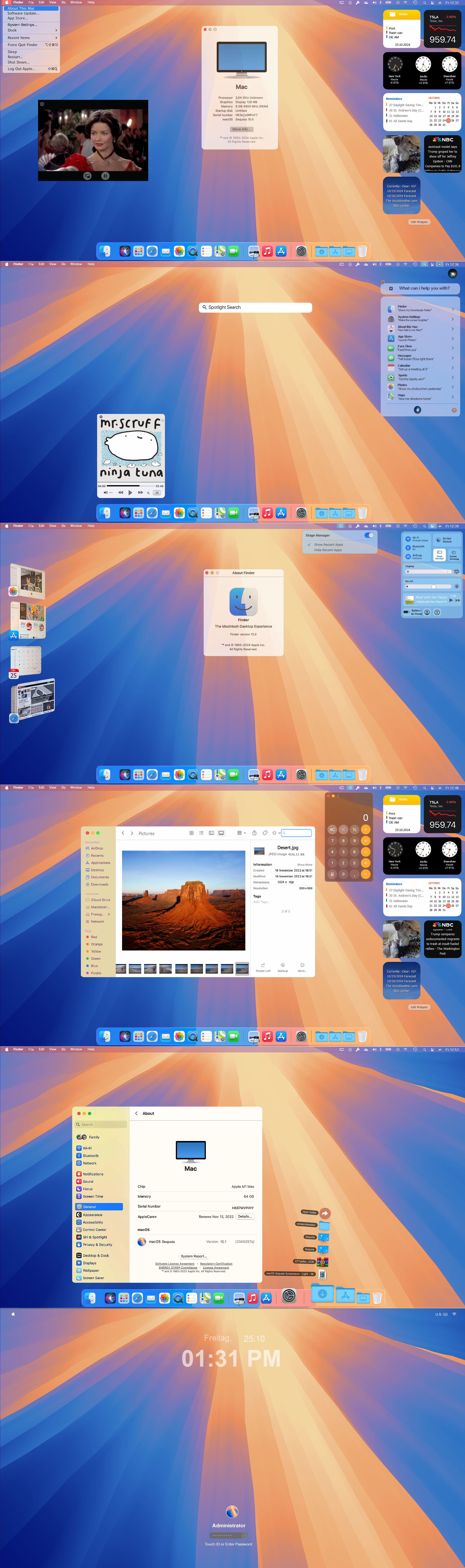
Task: Play the track in the music mini player
Action: 130,492
